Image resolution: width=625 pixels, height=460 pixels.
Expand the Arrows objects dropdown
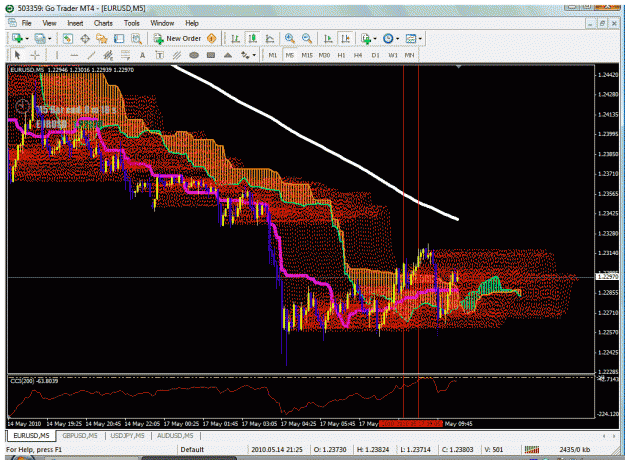pyautogui.click(x=254, y=55)
